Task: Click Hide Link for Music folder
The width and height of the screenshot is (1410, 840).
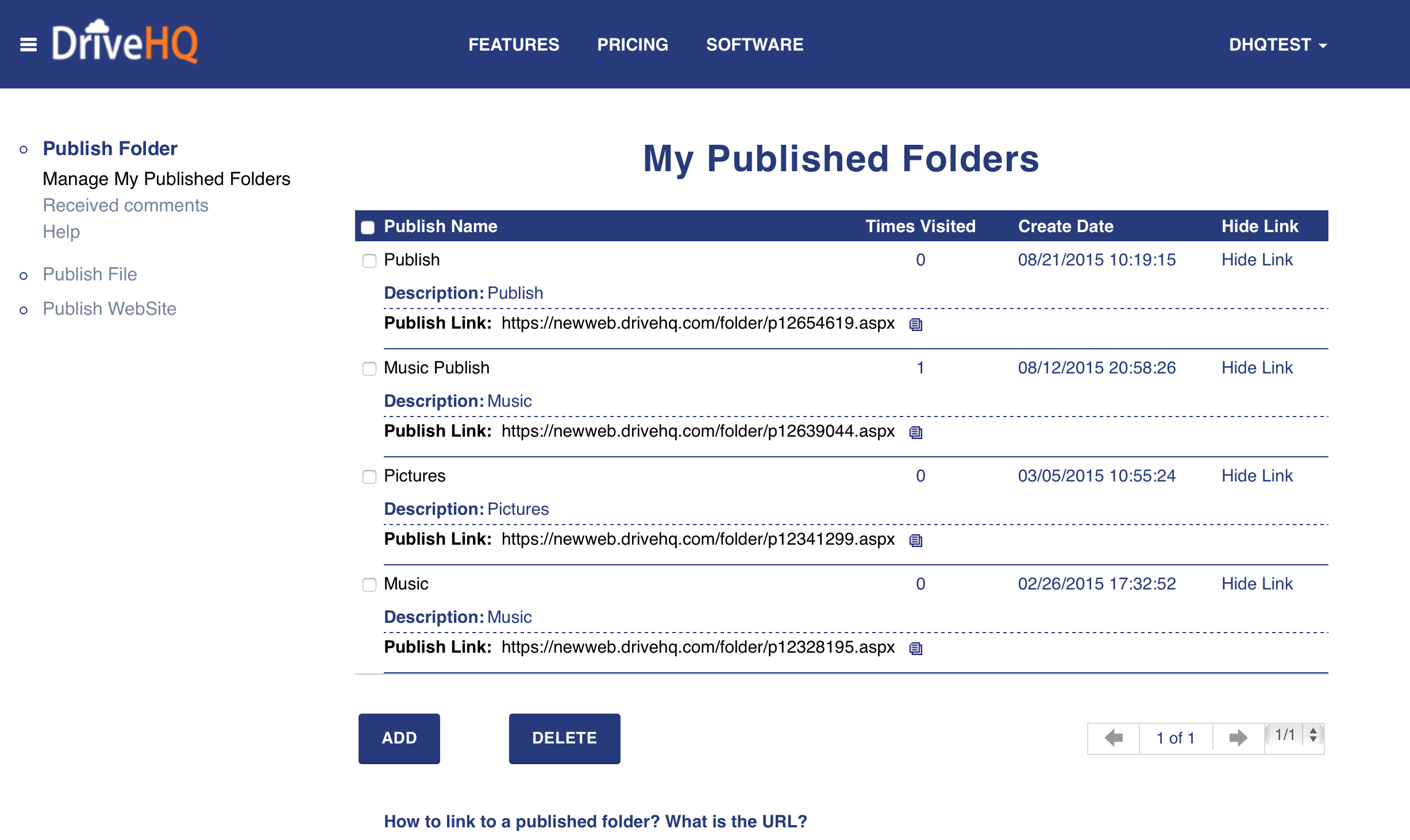Action: (x=1257, y=584)
